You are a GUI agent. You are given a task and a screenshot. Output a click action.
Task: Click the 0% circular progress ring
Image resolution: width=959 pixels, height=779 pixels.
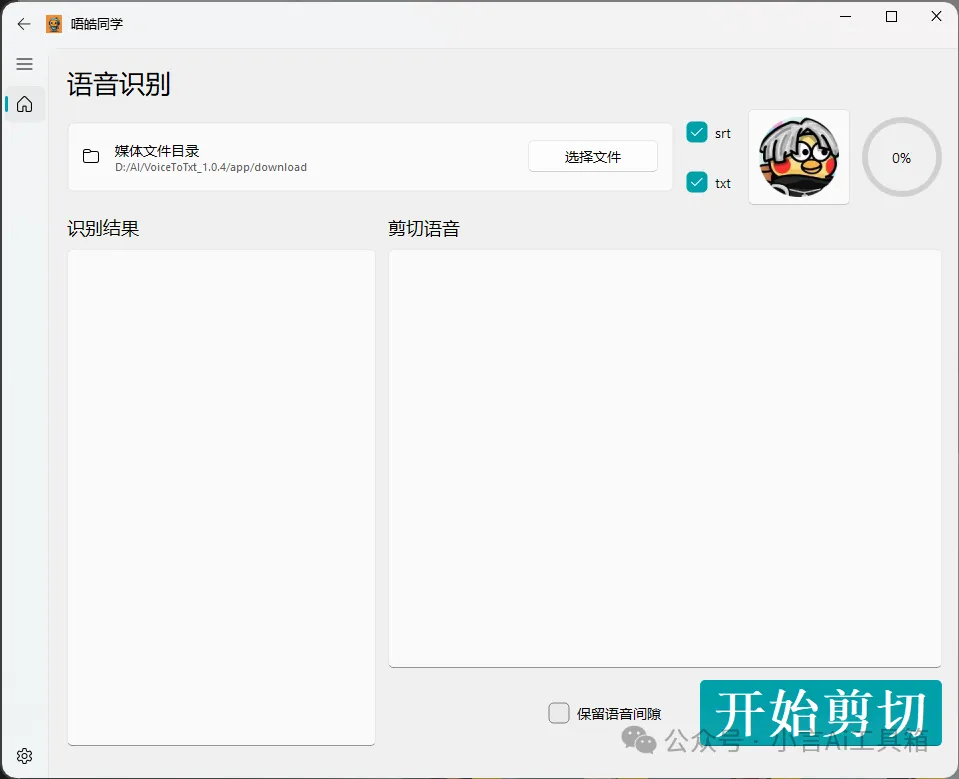click(901, 157)
